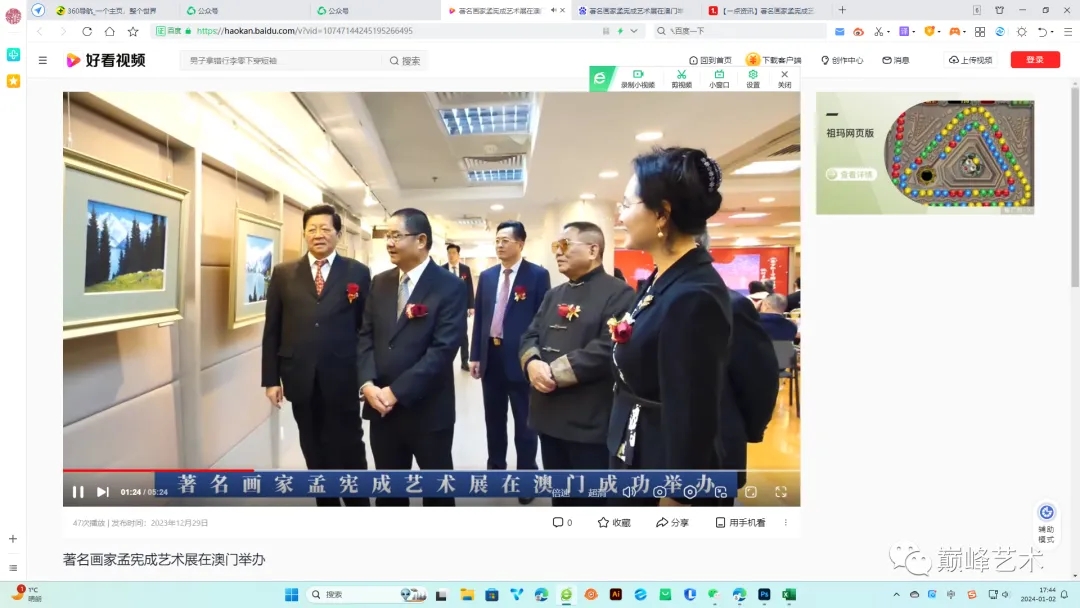Open the 消息 messages menu
The image size is (1080, 608).
pyautogui.click(x=895, y=60)
